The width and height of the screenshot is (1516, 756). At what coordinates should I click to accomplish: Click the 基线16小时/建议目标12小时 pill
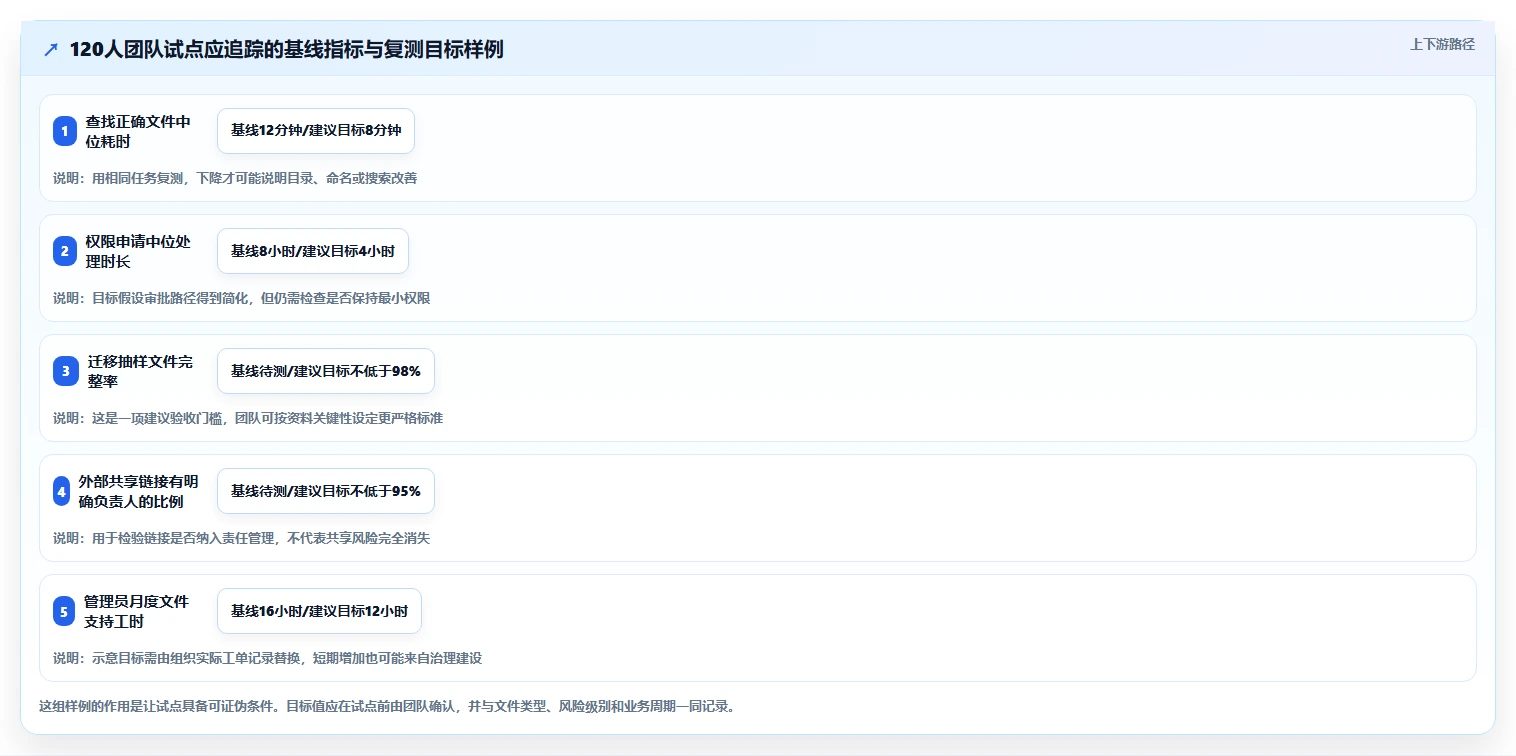pos(319,611)
